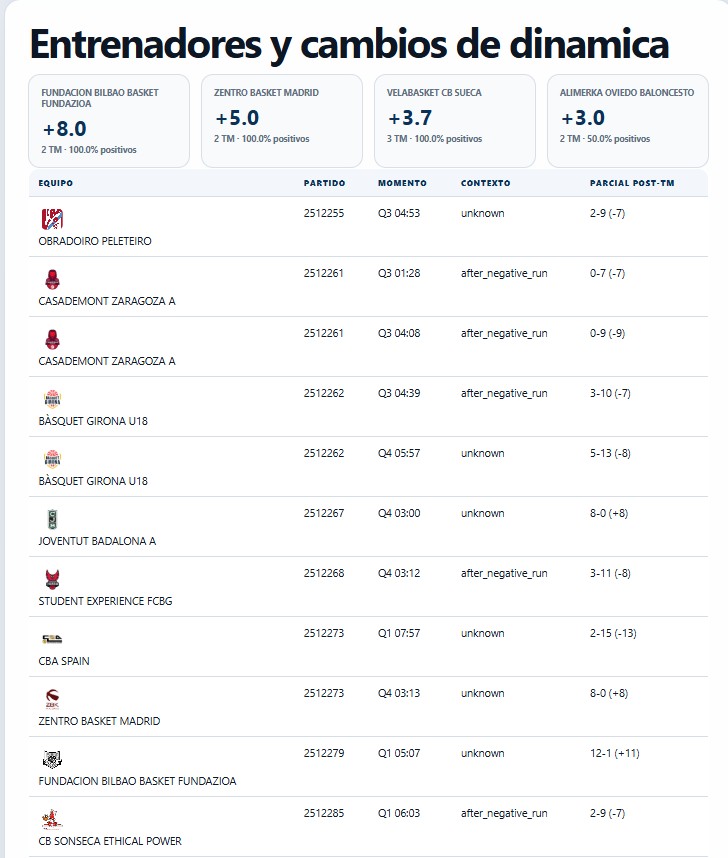This screenshot has height=858, width=728.
Task: Click Bàsquet Girona logo in Q4 05:57 row
Action: 53,459
